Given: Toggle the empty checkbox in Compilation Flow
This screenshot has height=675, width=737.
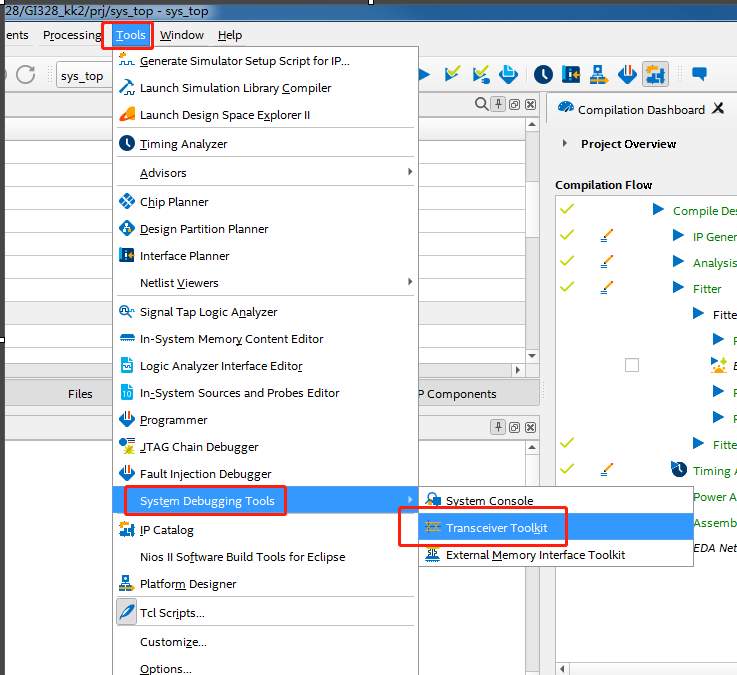Looking at the screenshot, I should point(632,365).
